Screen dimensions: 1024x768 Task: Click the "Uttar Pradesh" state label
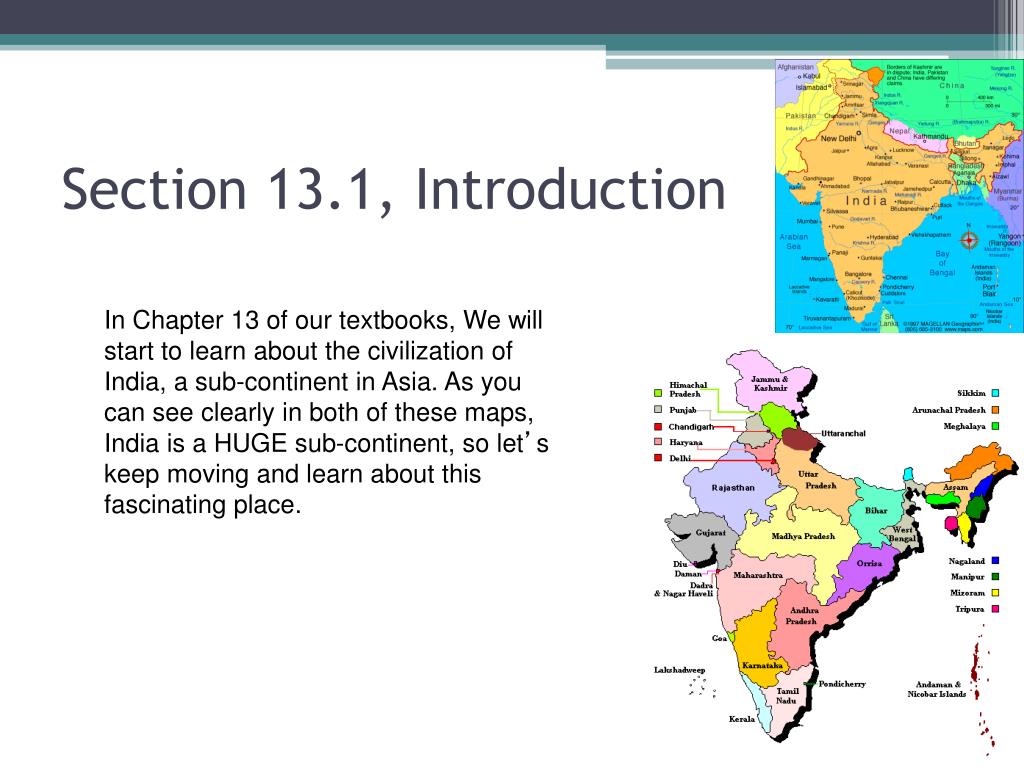click(x=818, y=480)
